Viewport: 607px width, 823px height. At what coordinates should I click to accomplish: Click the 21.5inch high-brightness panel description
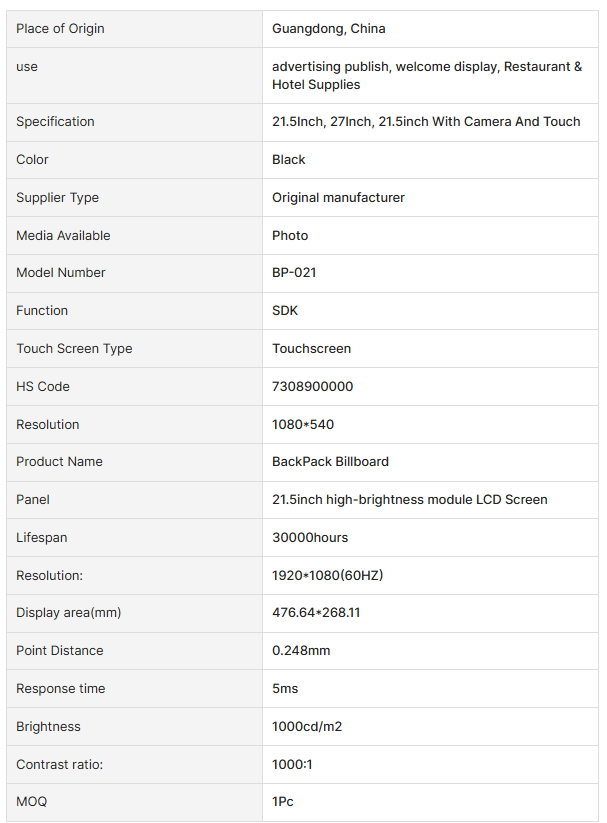pyautogui.click(x=410, y=500)
